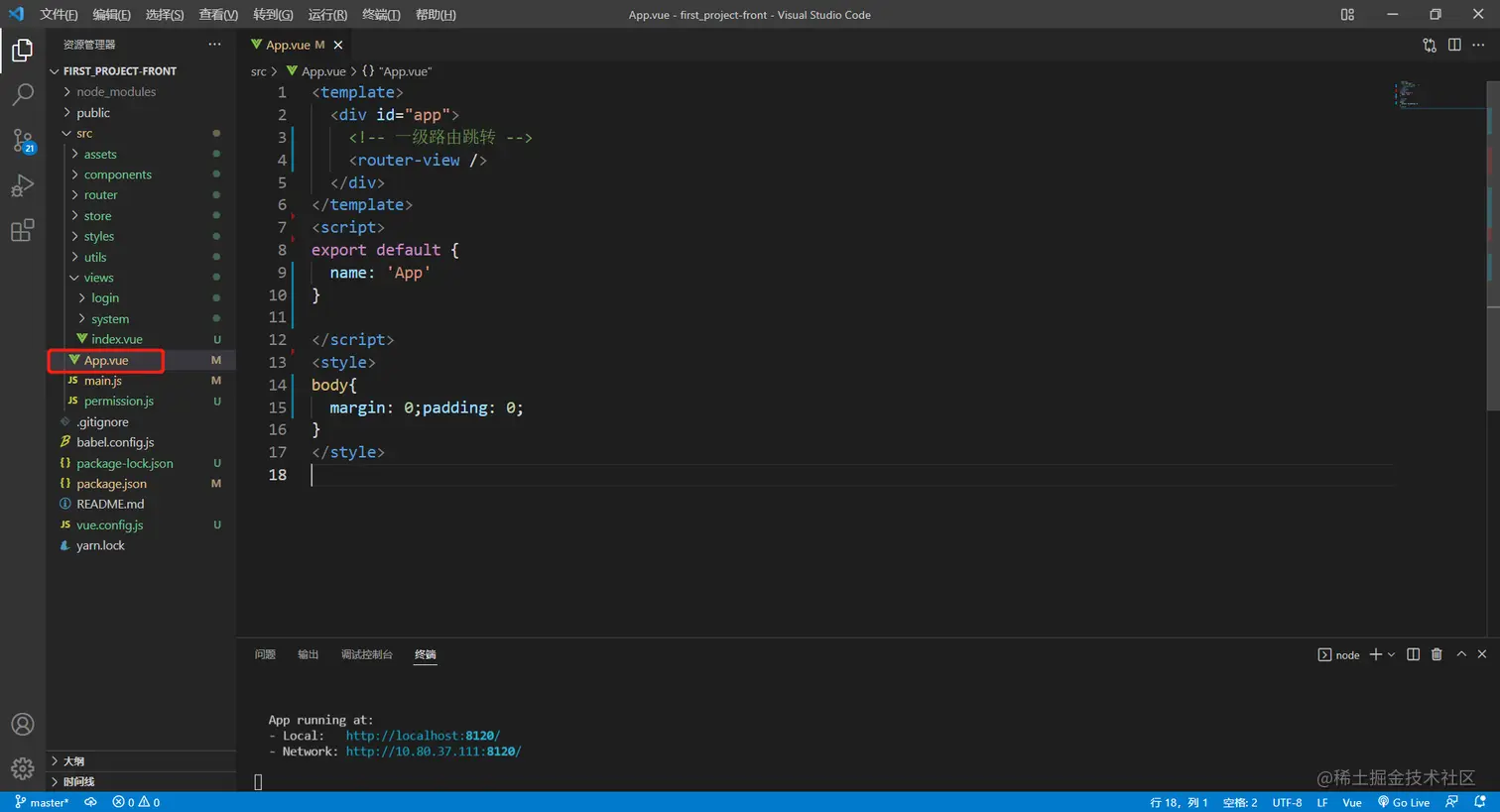
Task: Open the Manage gear icon
Action: point(22,768)
